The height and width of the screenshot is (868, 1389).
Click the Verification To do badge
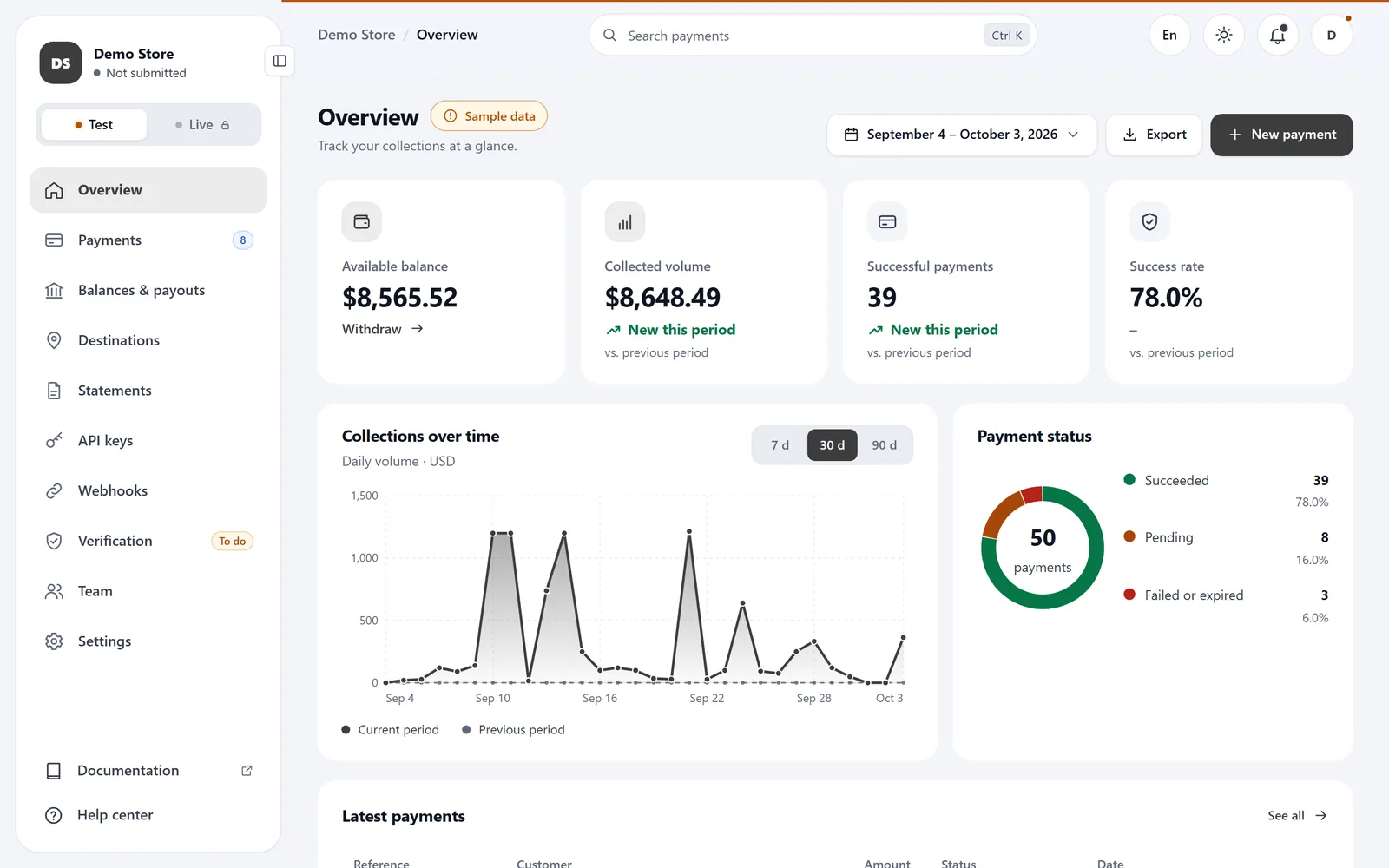tap(232, 541)
